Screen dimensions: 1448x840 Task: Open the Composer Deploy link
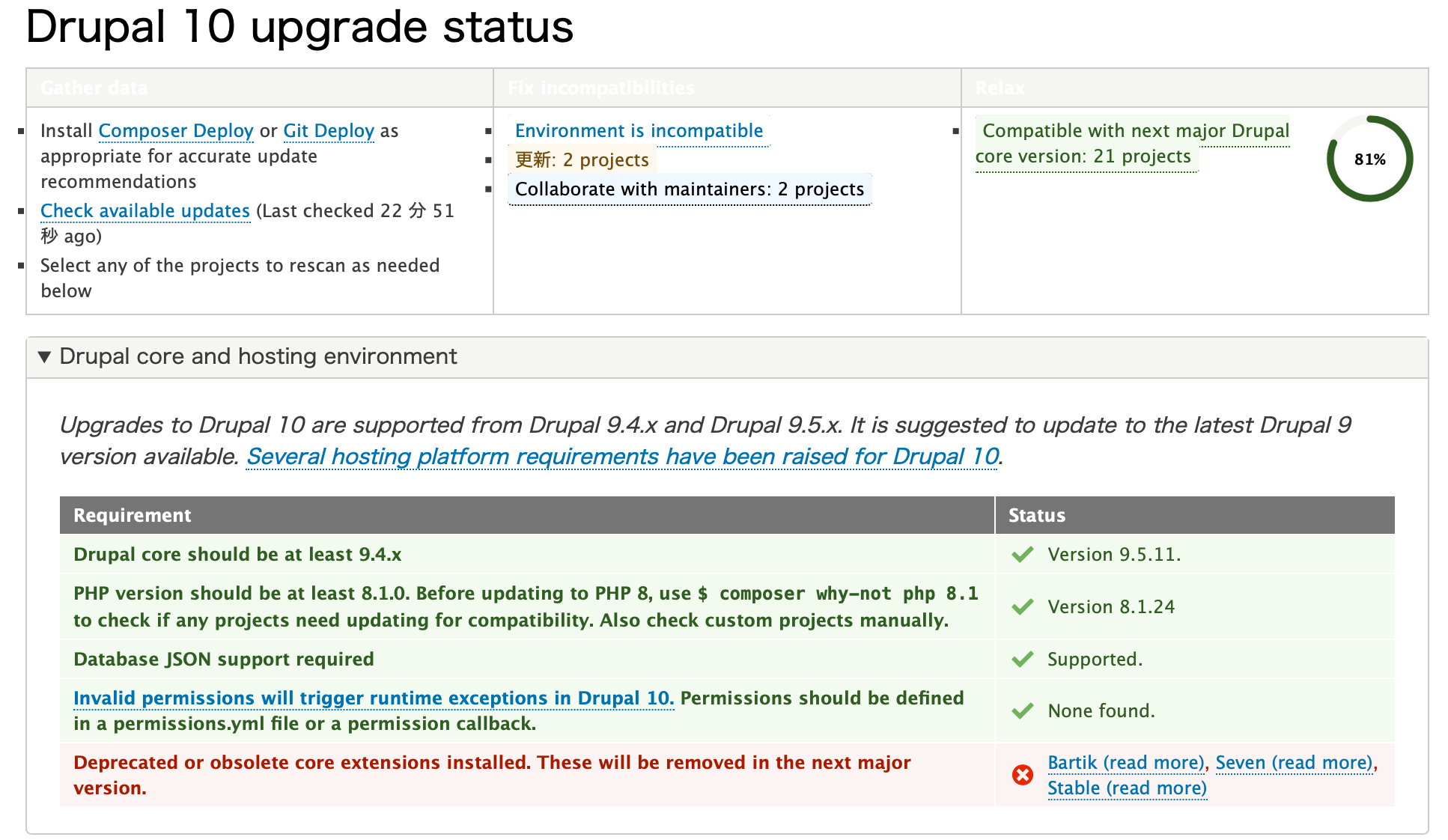176,131
